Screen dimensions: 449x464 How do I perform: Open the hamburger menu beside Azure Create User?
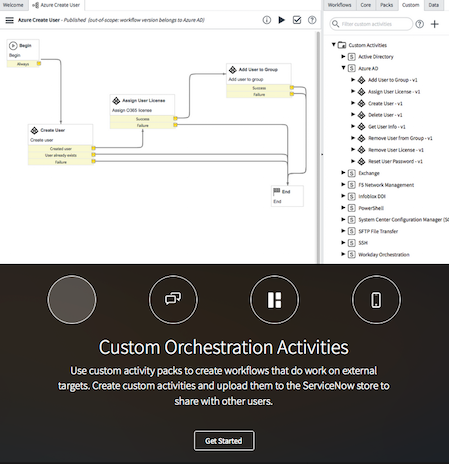(10, 20)
